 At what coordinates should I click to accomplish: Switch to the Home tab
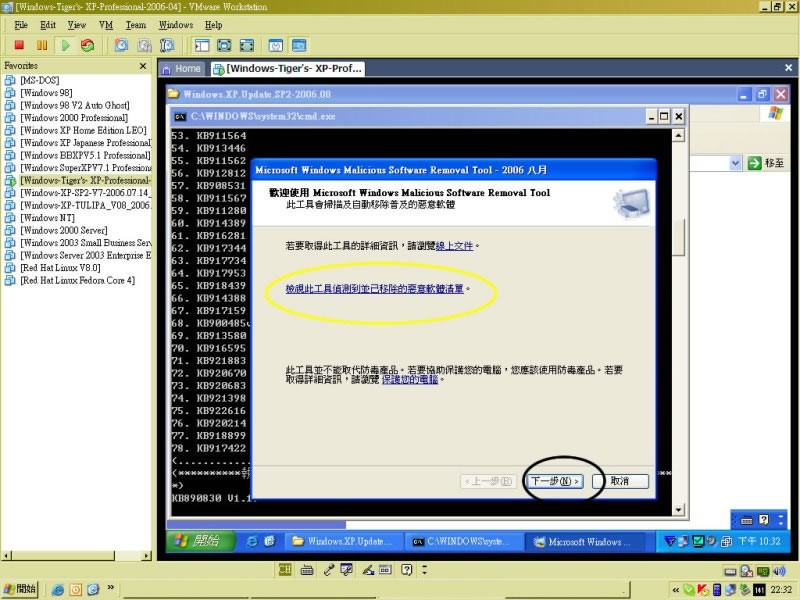182,68
